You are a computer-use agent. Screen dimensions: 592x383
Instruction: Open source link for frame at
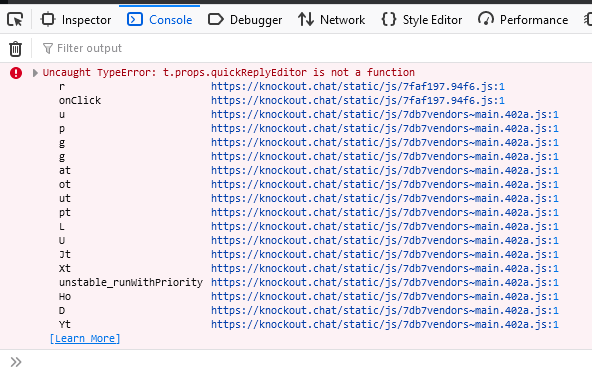[385, 170]
